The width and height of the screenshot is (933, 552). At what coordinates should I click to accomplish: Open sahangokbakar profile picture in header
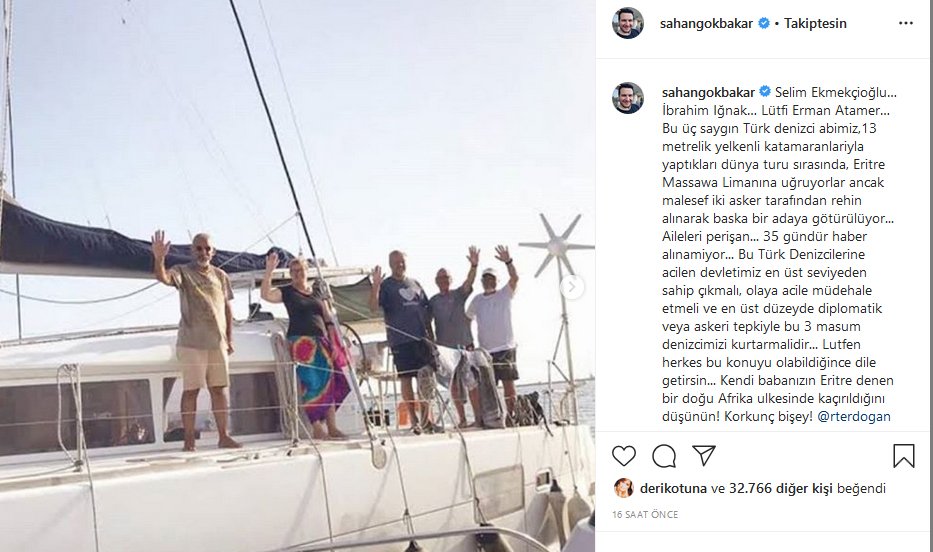[628, 23]
